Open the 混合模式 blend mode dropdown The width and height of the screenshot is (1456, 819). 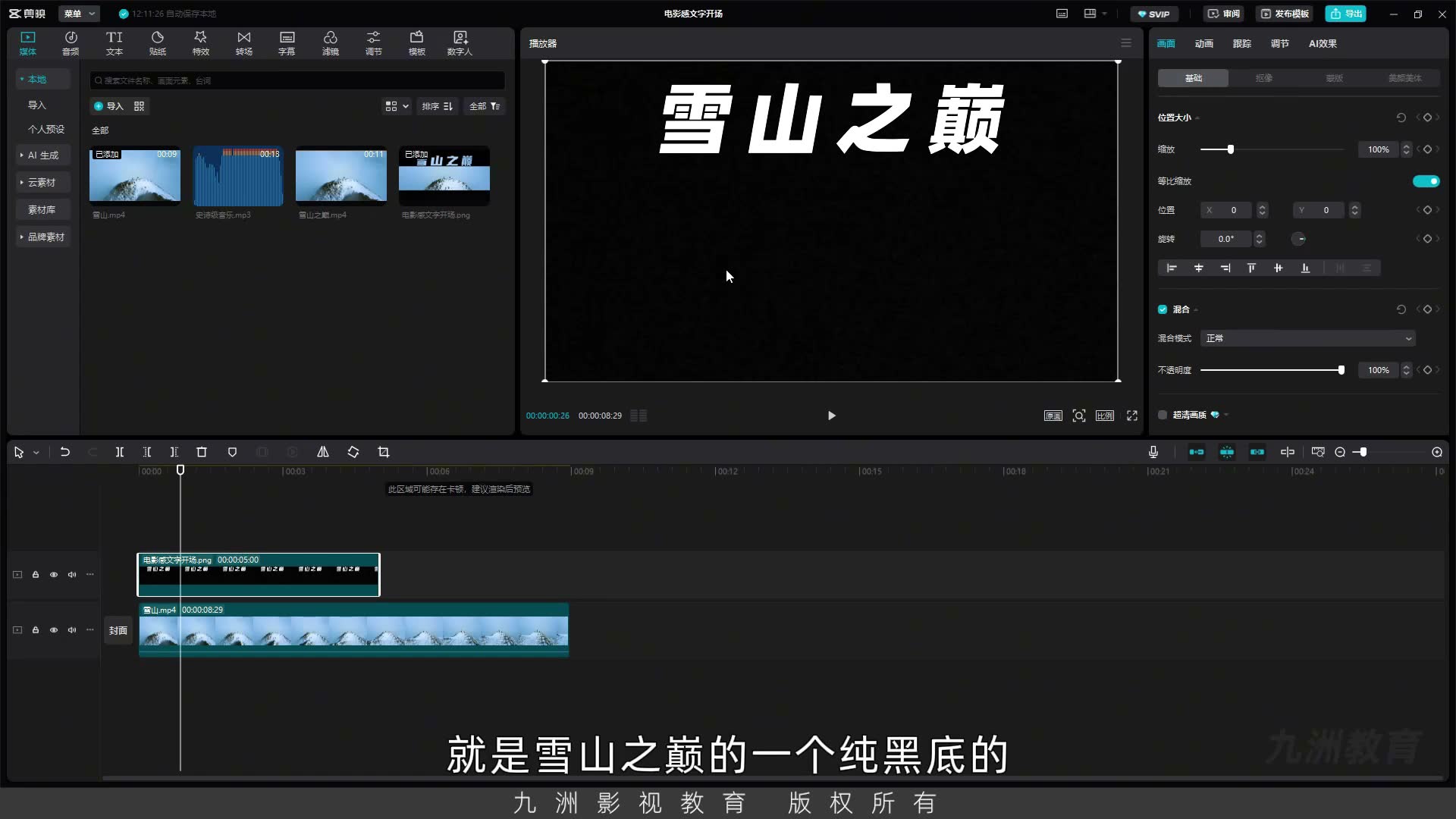click(1308, 338)
